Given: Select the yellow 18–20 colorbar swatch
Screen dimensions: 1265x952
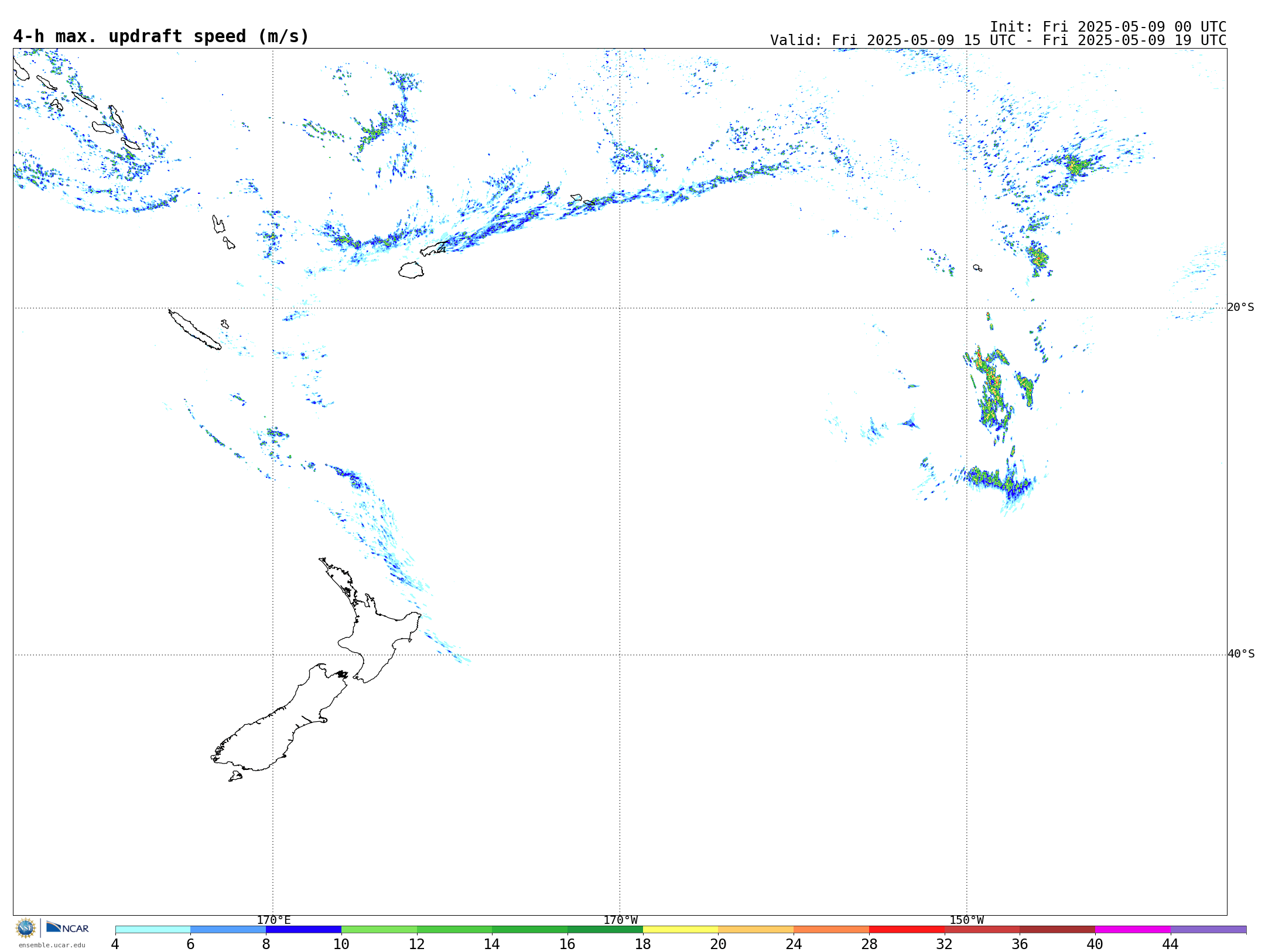Looking at the screenshot, I should tap(681, 930).
